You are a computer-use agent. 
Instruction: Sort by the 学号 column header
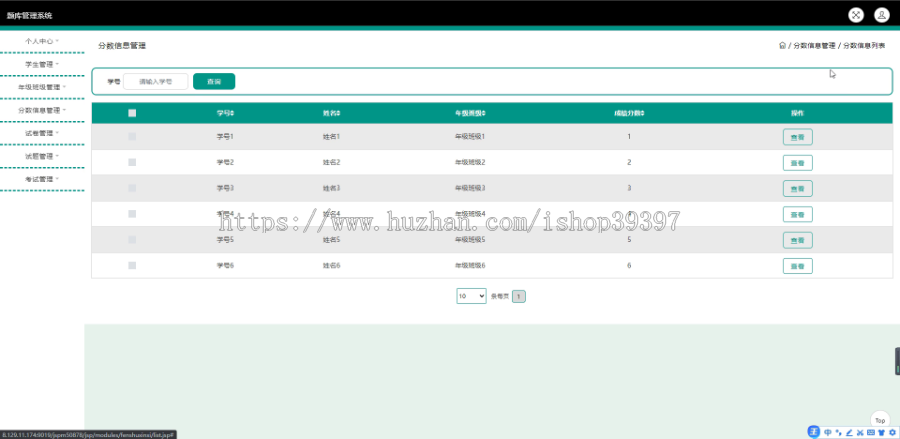tap(225, 113)
